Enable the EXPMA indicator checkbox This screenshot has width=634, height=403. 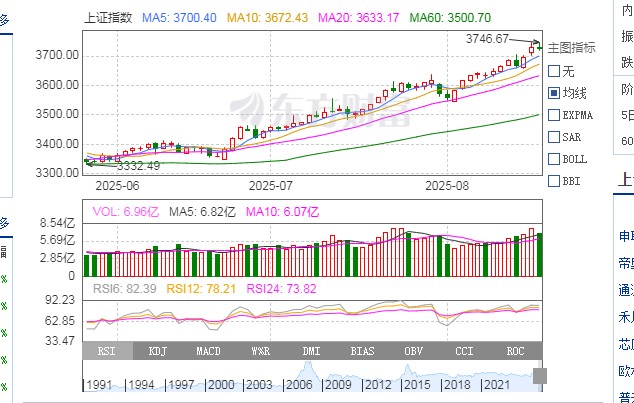tap(554, 115)
